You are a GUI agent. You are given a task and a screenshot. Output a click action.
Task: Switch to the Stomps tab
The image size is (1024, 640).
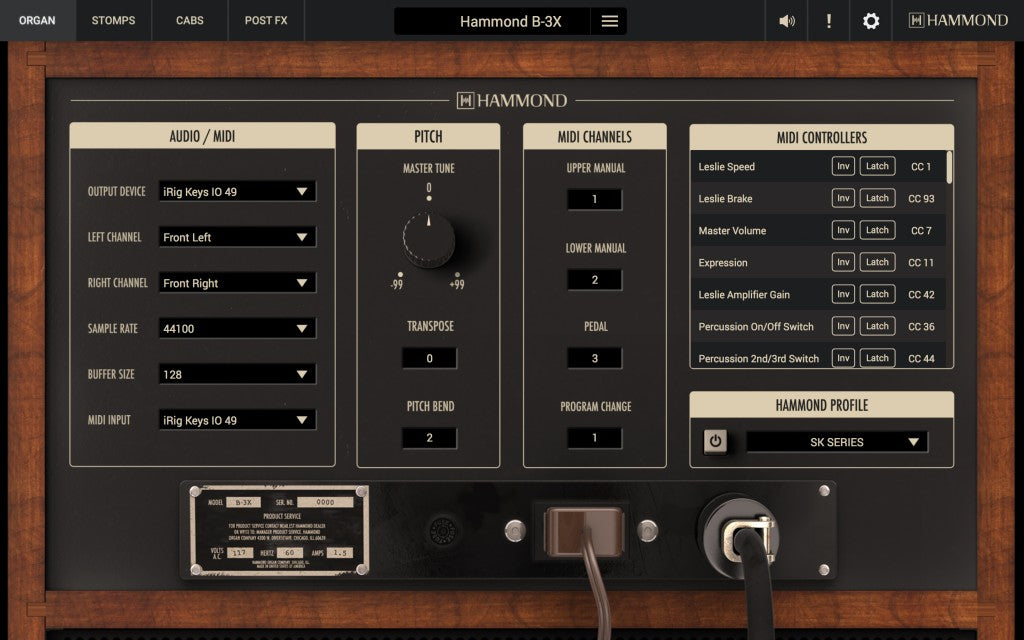pos(114,21)
